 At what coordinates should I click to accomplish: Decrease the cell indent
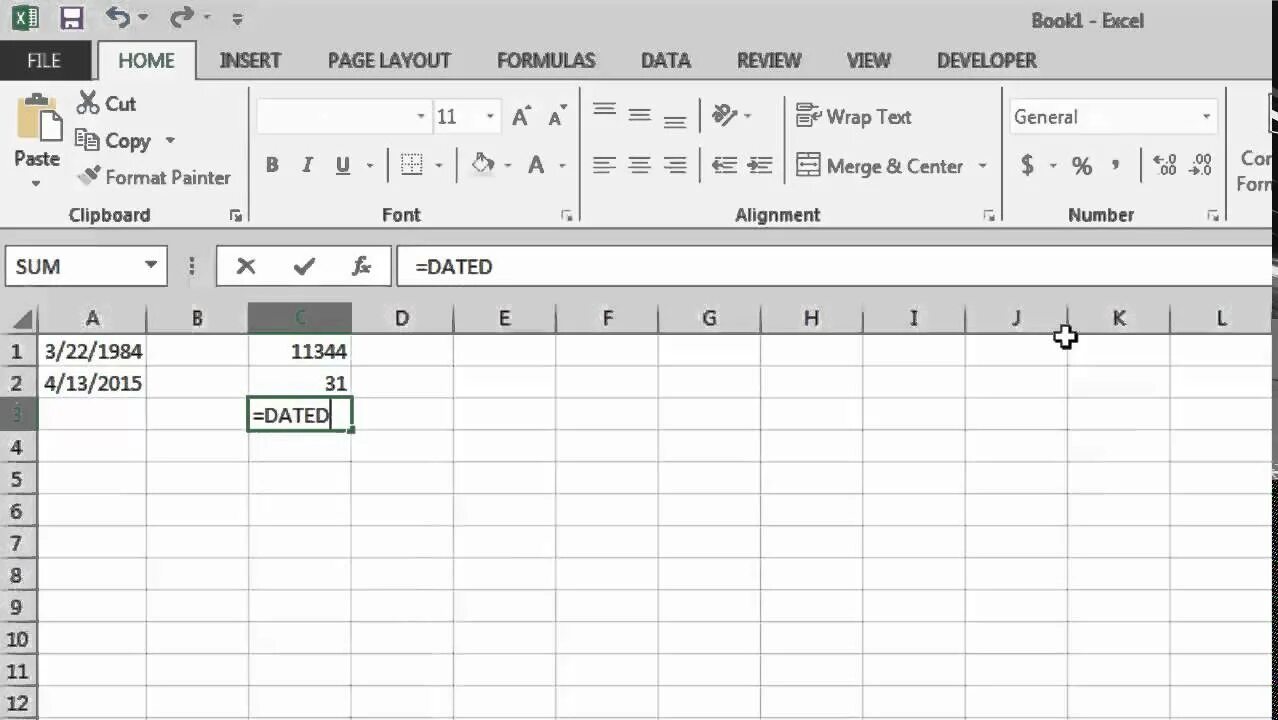pos(724,166)
